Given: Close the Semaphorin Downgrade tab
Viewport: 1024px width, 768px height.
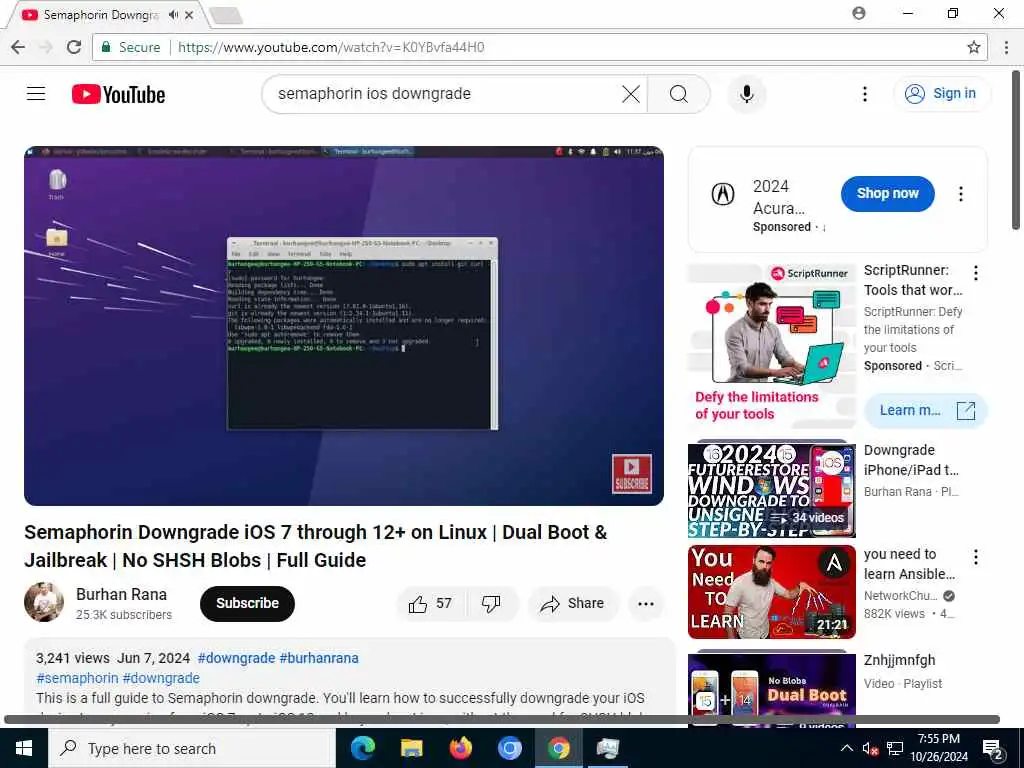Looking at the screenshot, I should coord(189,14).
